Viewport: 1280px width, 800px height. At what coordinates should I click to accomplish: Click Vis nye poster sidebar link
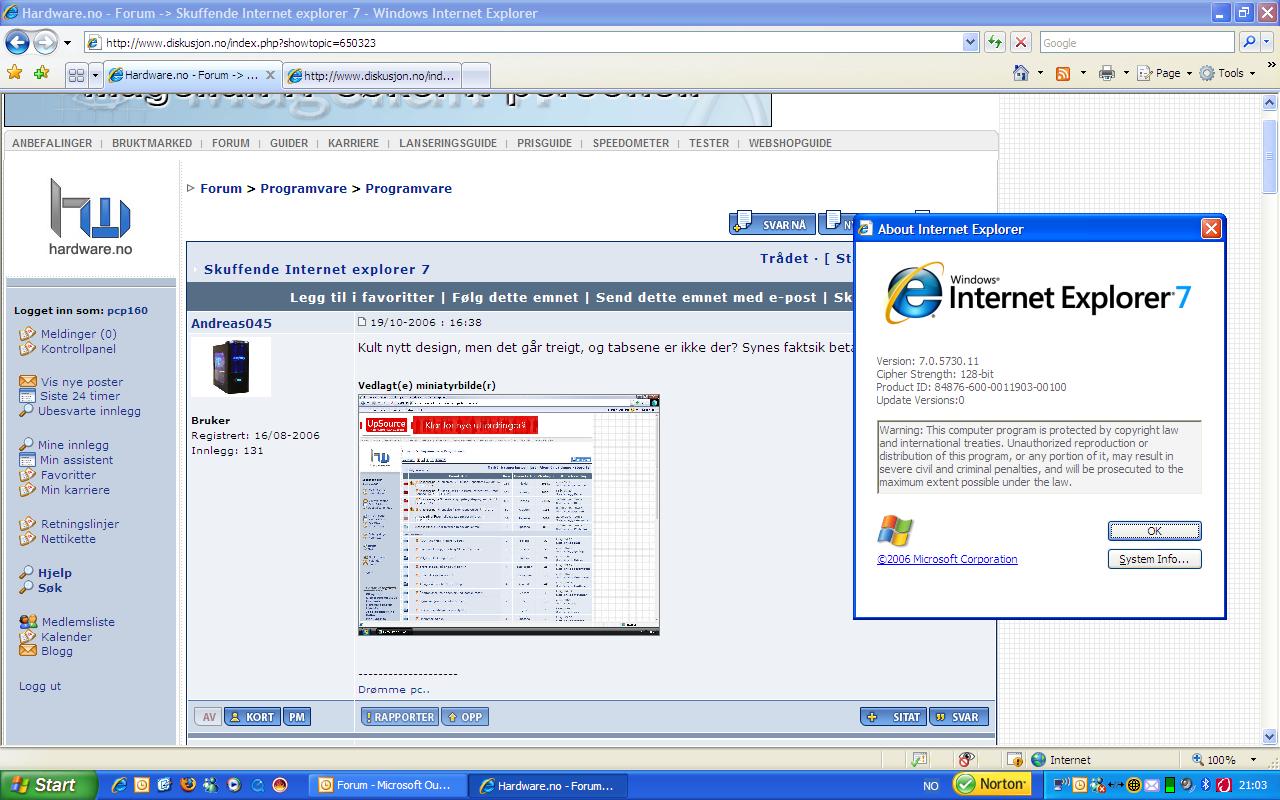coord(82,382)
